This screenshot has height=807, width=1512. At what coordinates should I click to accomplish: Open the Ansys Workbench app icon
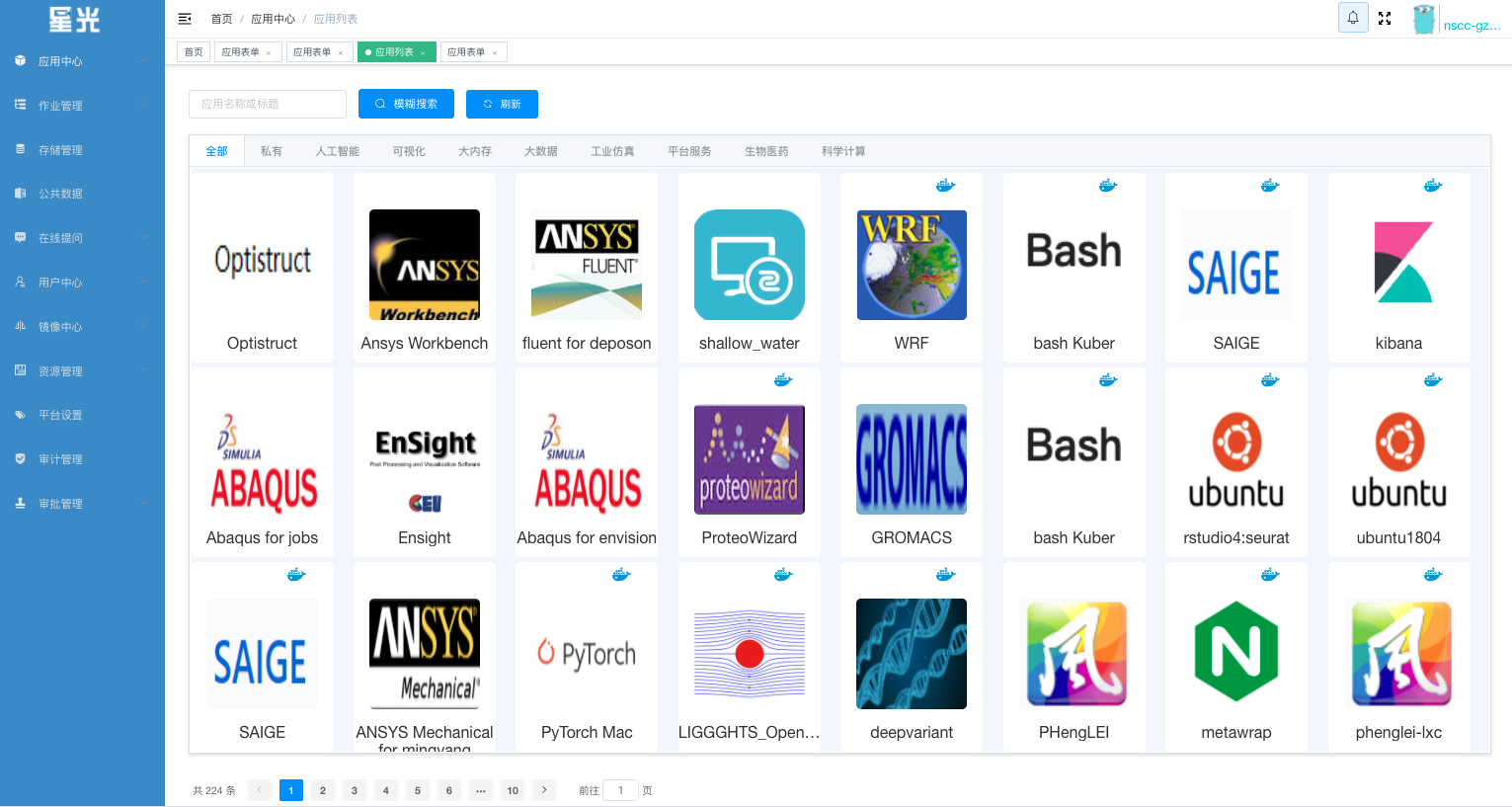[425, 265]
